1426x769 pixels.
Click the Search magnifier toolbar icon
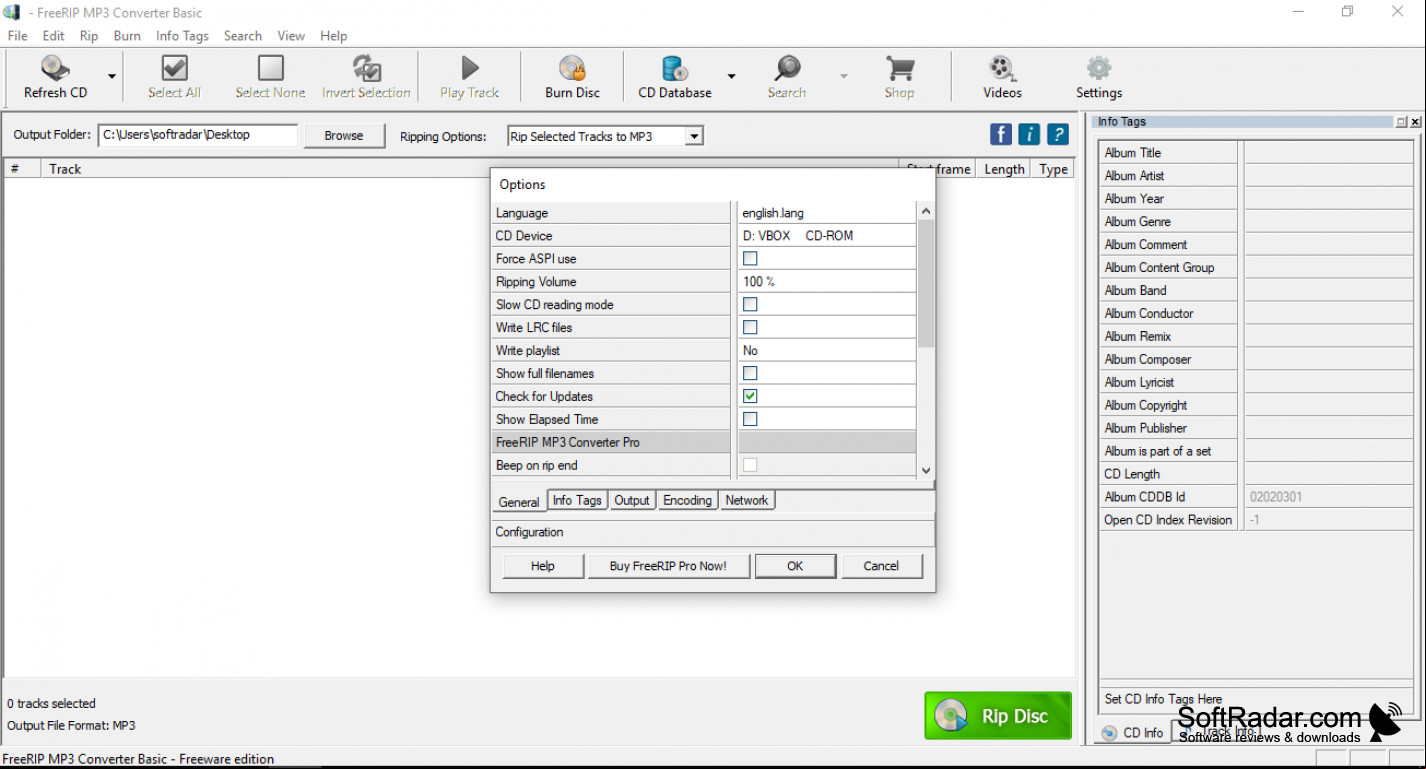[787, 68]
